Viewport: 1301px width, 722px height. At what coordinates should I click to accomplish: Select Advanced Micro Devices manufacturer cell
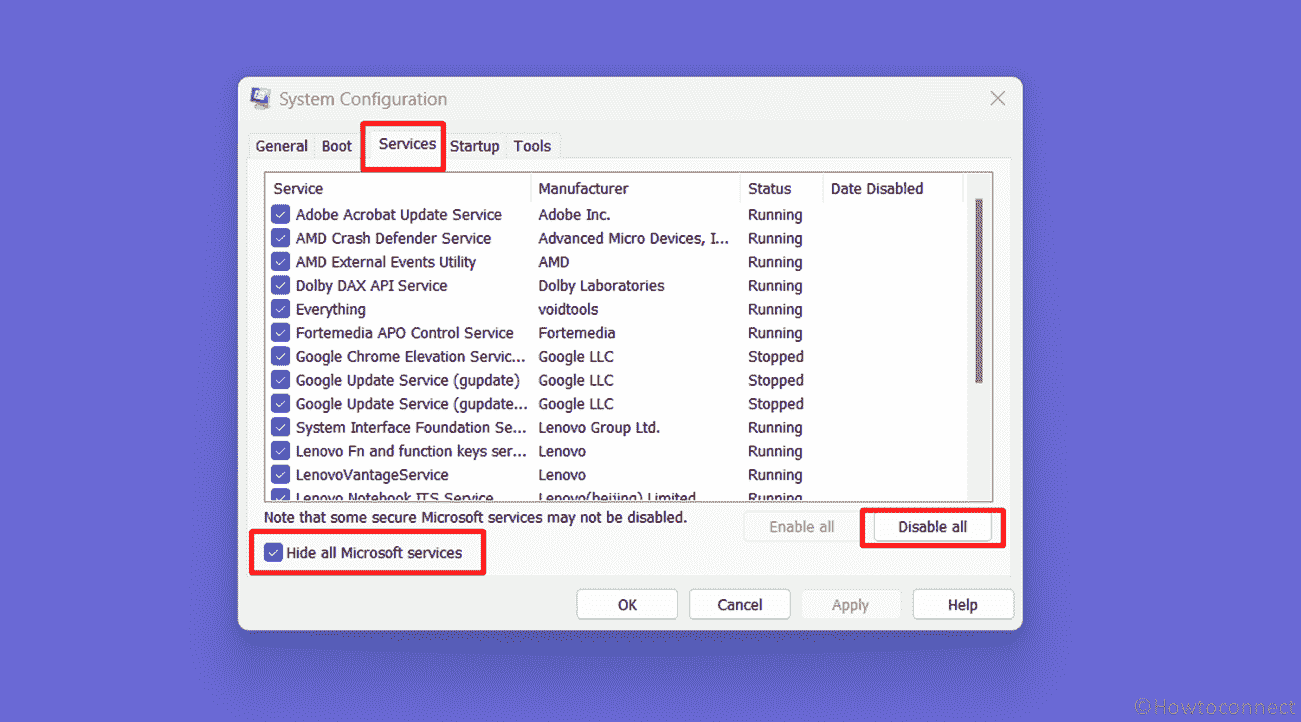634,238
